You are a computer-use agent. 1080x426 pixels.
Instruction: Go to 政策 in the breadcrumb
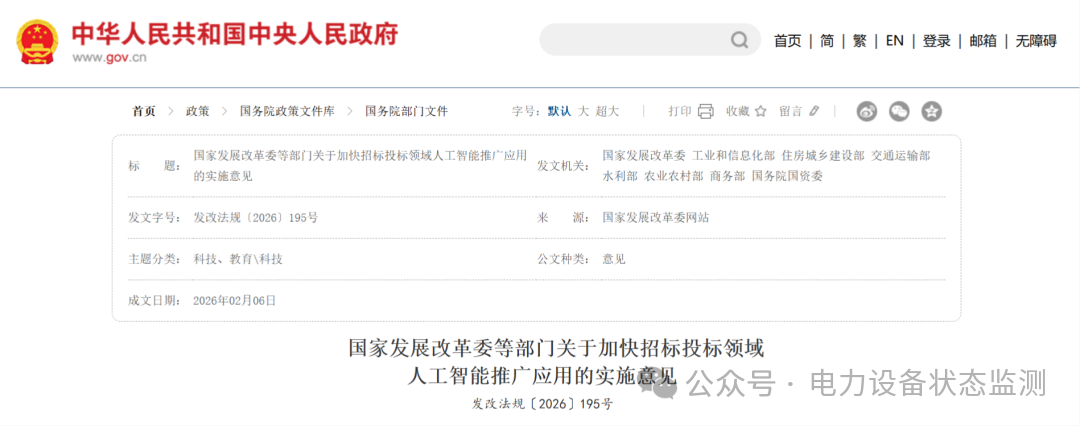pos(198,111)
